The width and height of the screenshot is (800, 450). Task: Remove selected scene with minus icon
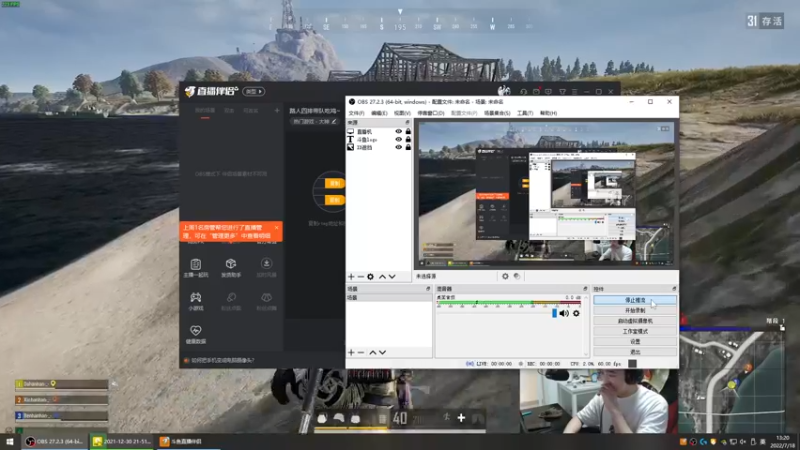coord(361,353)
